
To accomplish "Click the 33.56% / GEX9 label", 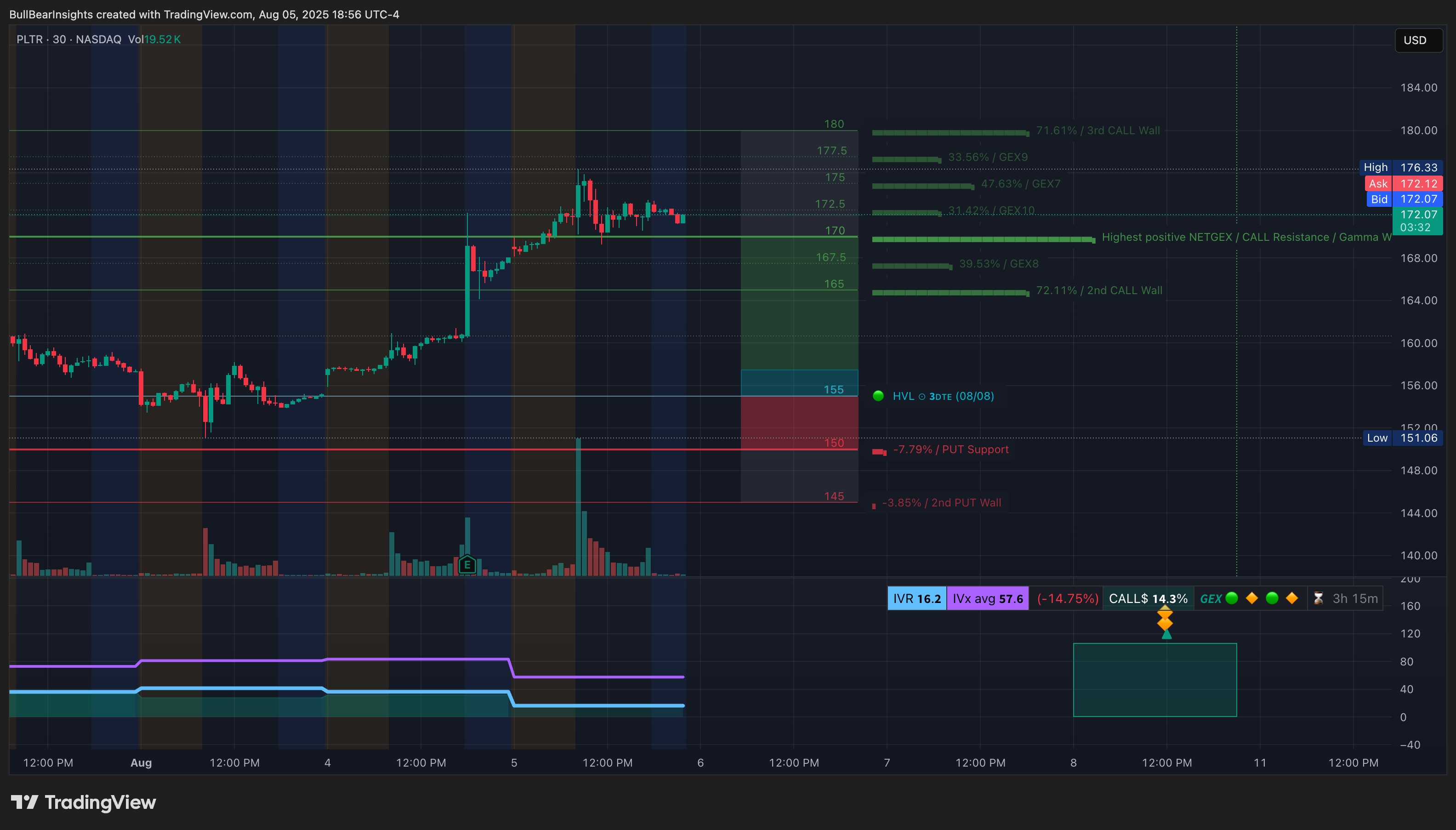I will [x=988, y=157].
